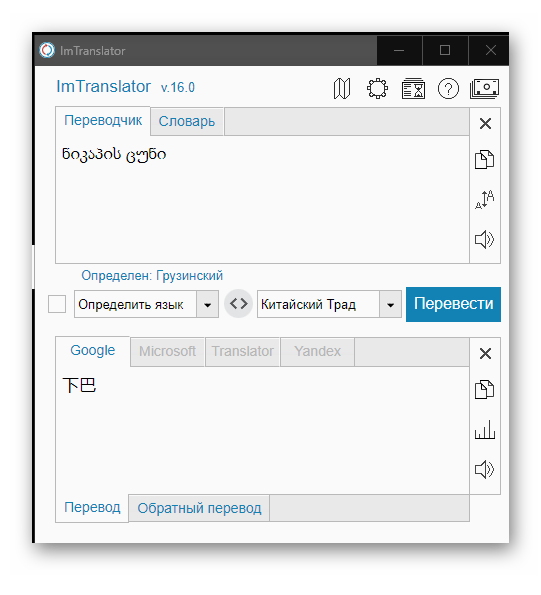The width and height of the screenshot is (541, 595).
Task: Minimize the ImTranslator window
Action: 399,50
